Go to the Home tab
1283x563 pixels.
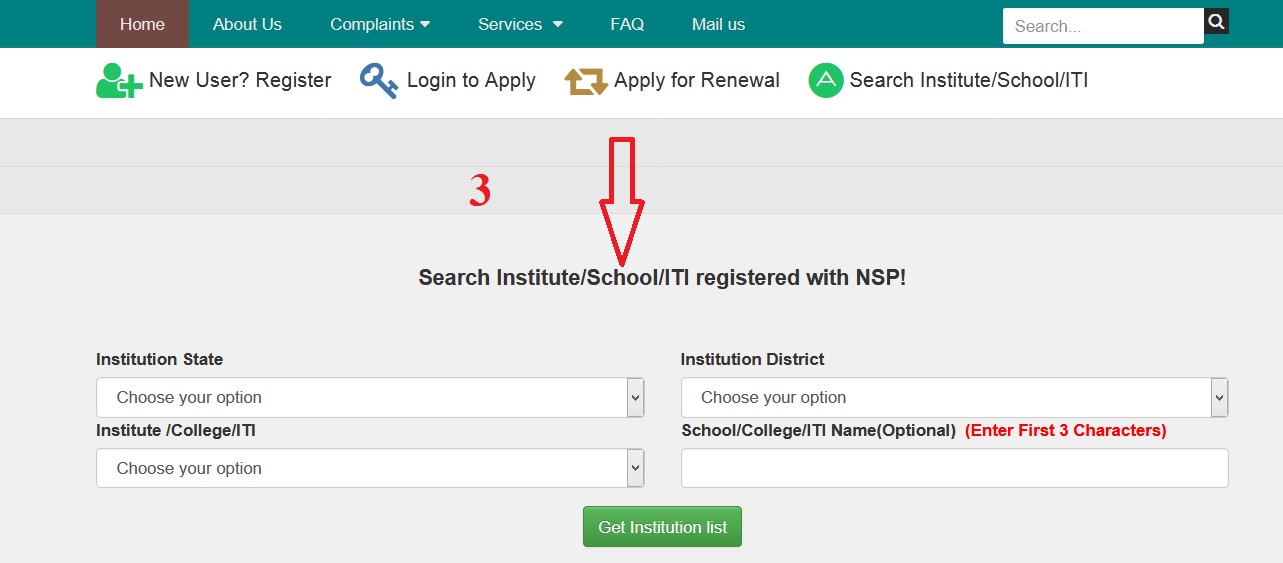[142, 24]
